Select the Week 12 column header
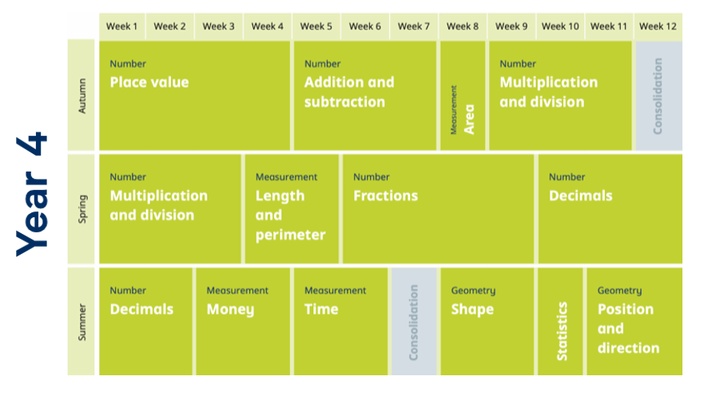 pos(658,26)
